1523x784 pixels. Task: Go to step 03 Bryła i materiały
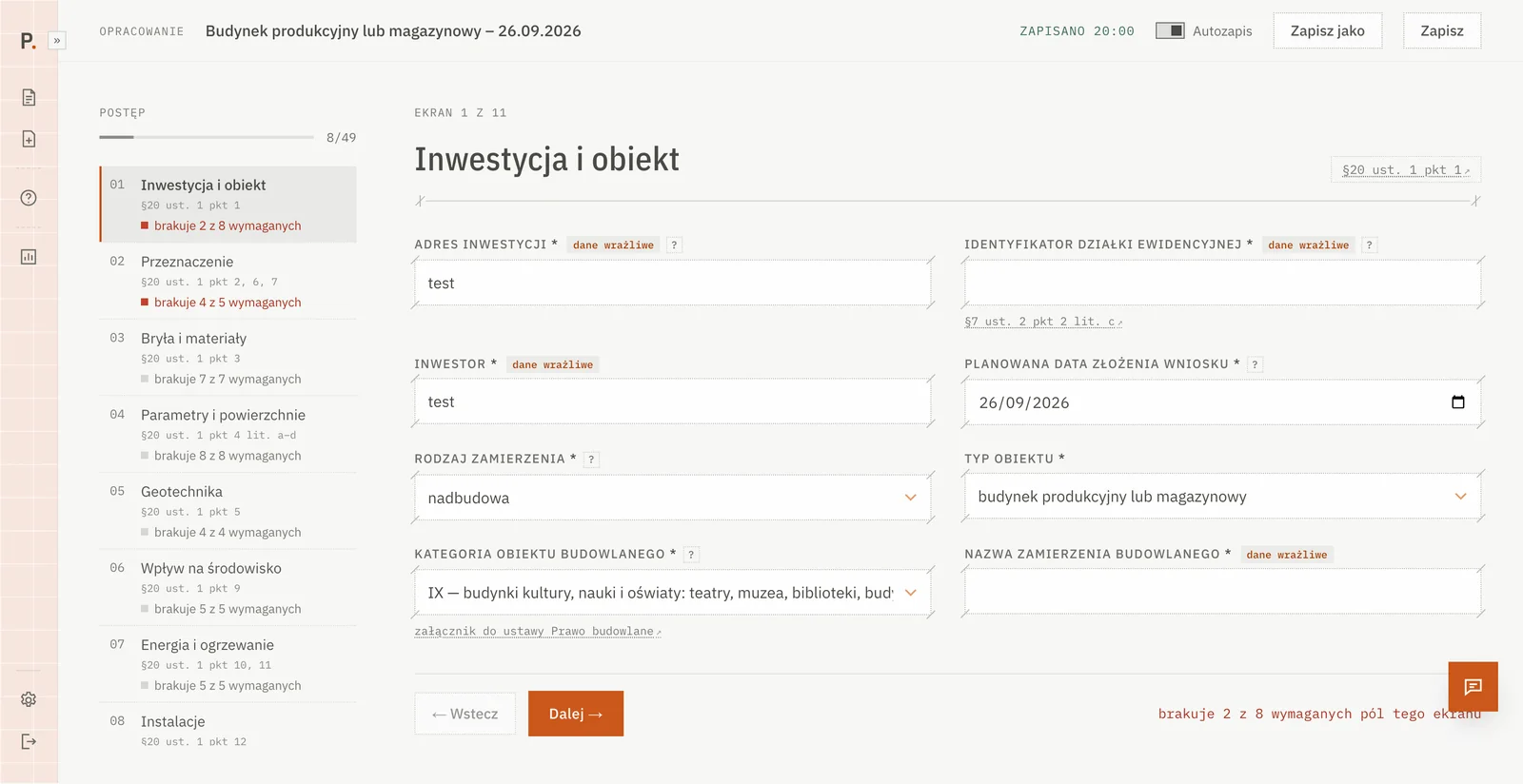(x=228, y=358)
